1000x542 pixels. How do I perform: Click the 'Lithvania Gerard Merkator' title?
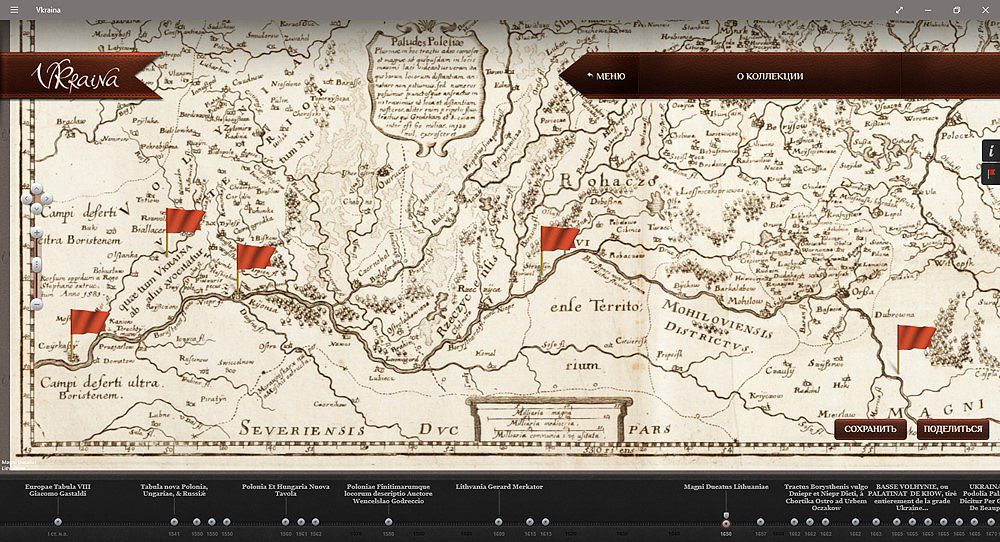pos(499,487)
